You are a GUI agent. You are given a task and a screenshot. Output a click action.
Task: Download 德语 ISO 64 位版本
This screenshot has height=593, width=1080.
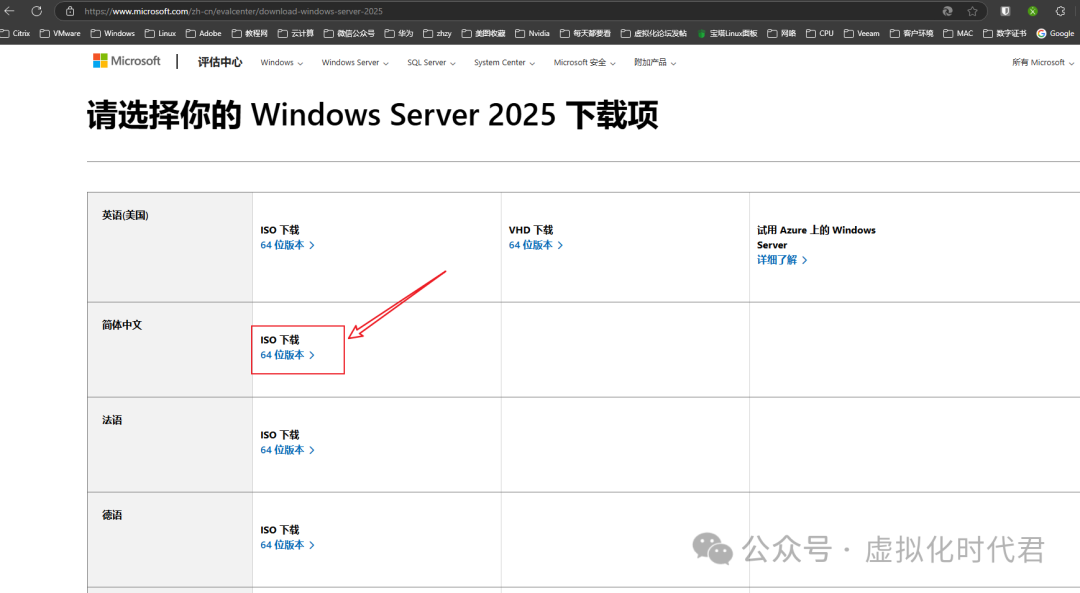[287, 545]
